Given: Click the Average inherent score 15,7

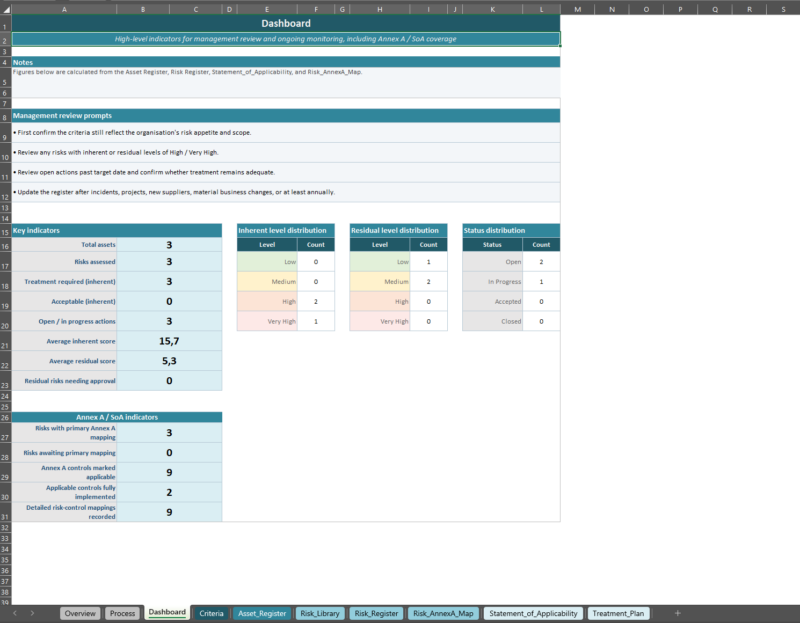Looking at the screenshot, I should coord(169,341).
